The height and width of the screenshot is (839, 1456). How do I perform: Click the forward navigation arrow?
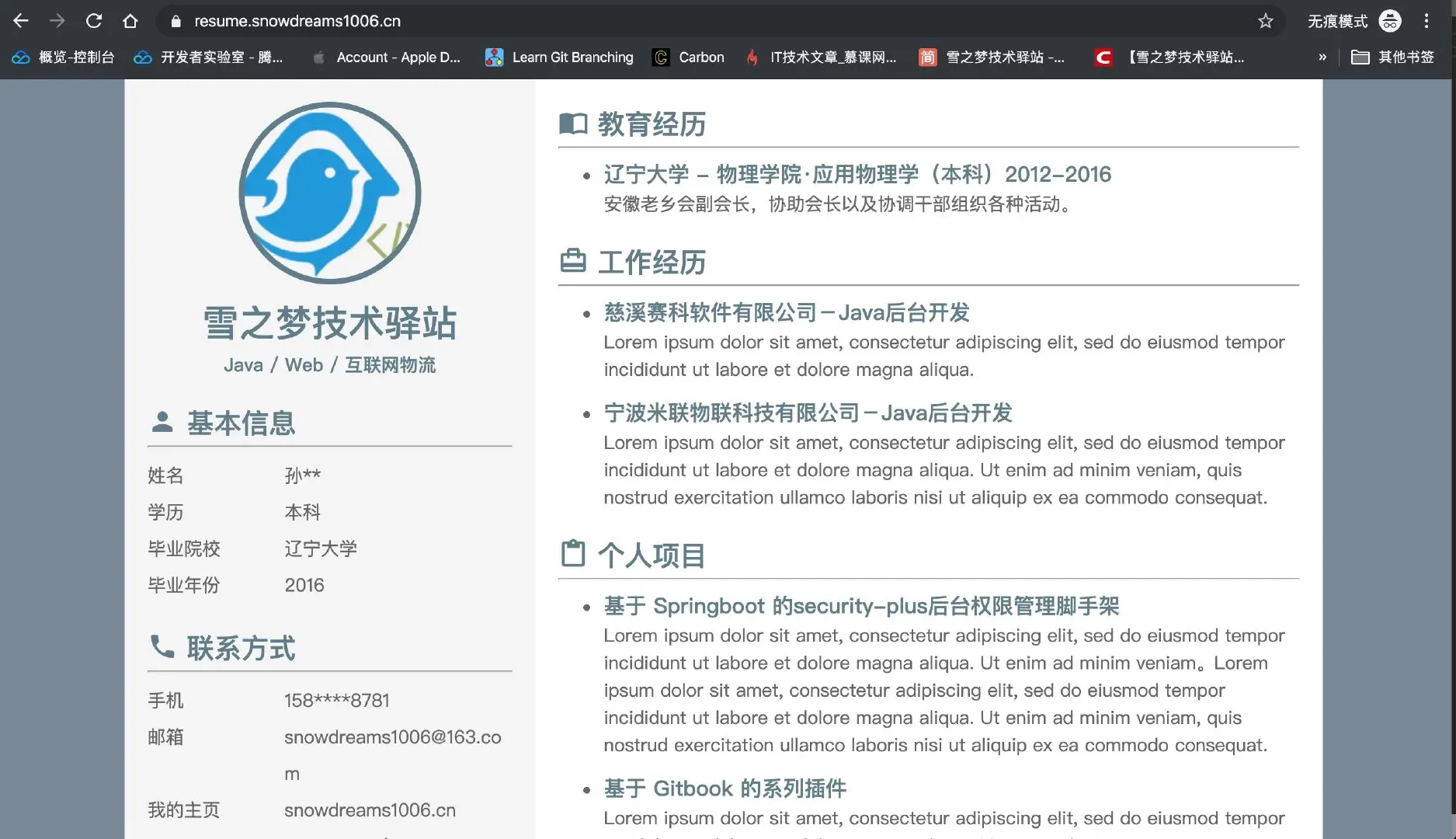(57, 21)
